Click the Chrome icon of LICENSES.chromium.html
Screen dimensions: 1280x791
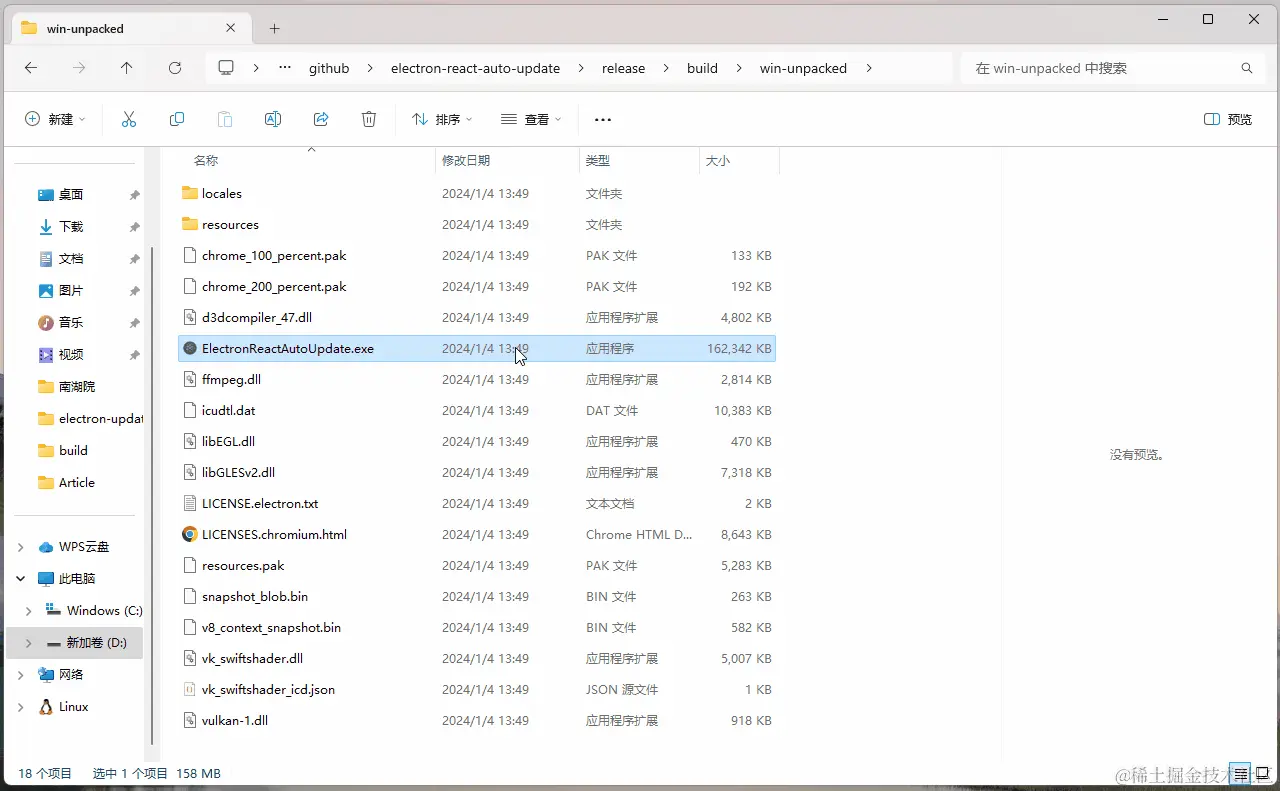click(x=190, y=534)
